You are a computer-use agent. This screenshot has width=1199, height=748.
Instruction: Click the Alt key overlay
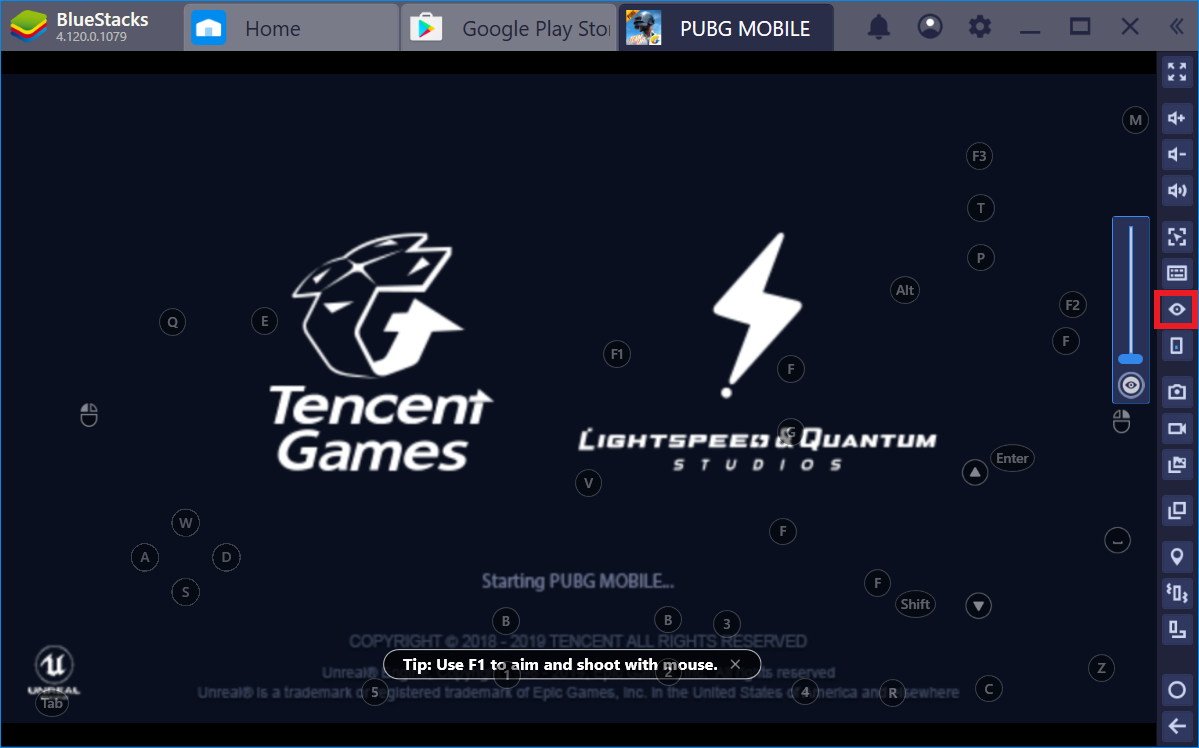pyautogui.click(x=905, y=290)
